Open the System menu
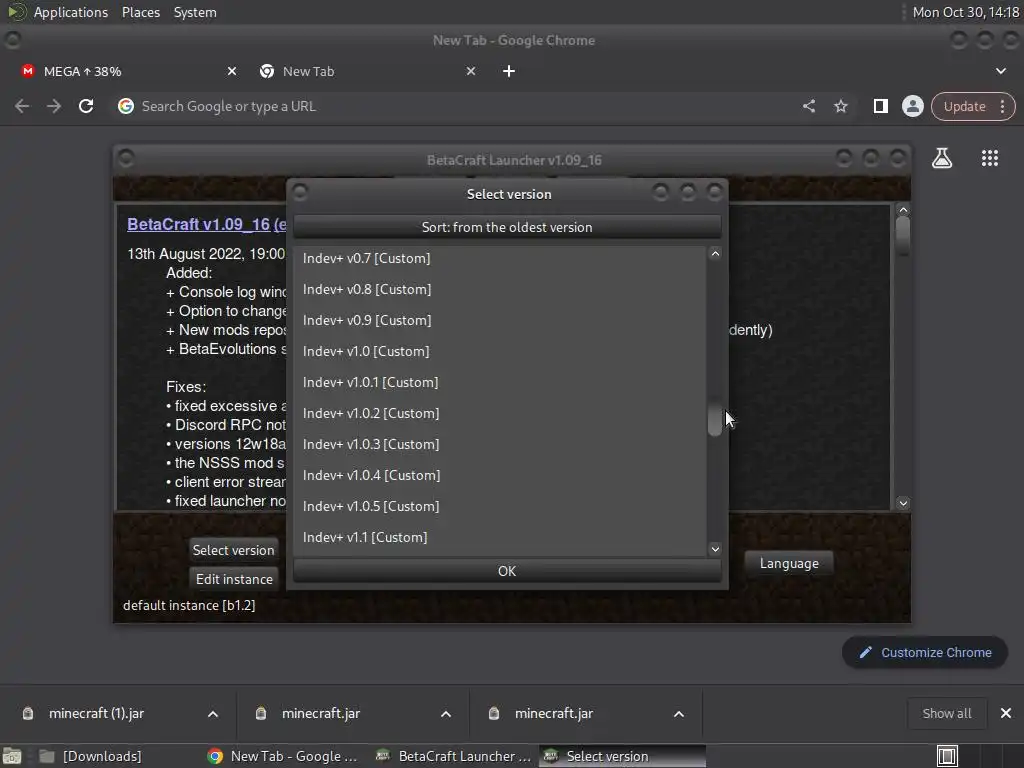Screen dimensions: 1024x768 pos(195,12)
